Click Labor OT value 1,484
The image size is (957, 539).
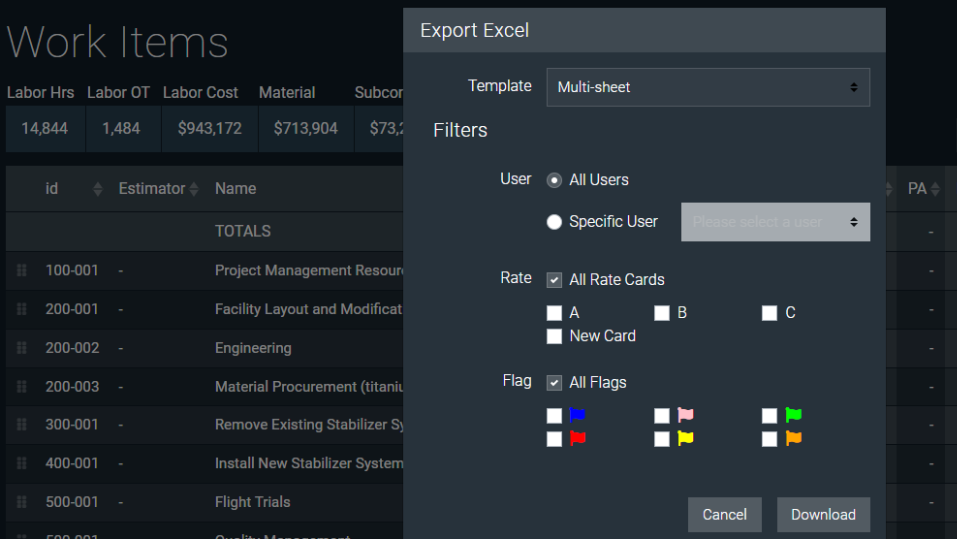pyautogui.click(x=121, y=128)
